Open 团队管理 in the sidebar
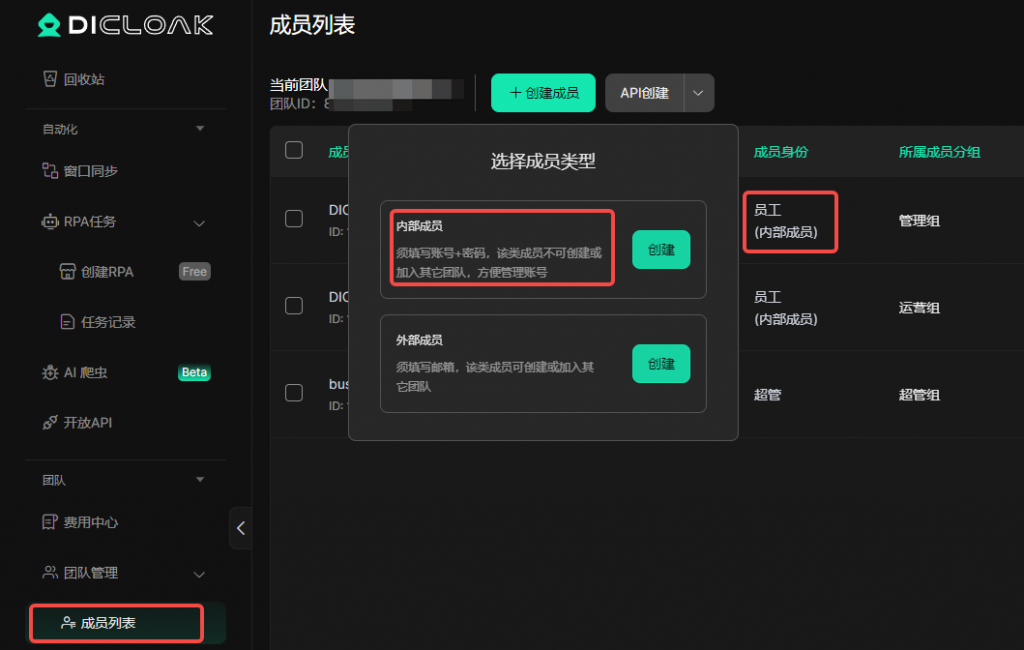1024x650 pixels. (x=90, y=573)
